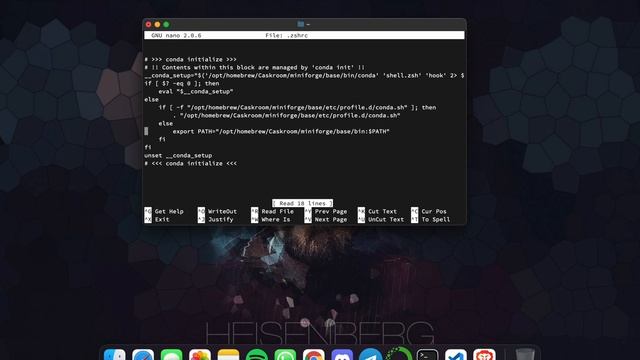Click the folder proxy icon in terminal title bar
Screen dimensions: 640x360
pyautogui.click(x=301, y=24)
